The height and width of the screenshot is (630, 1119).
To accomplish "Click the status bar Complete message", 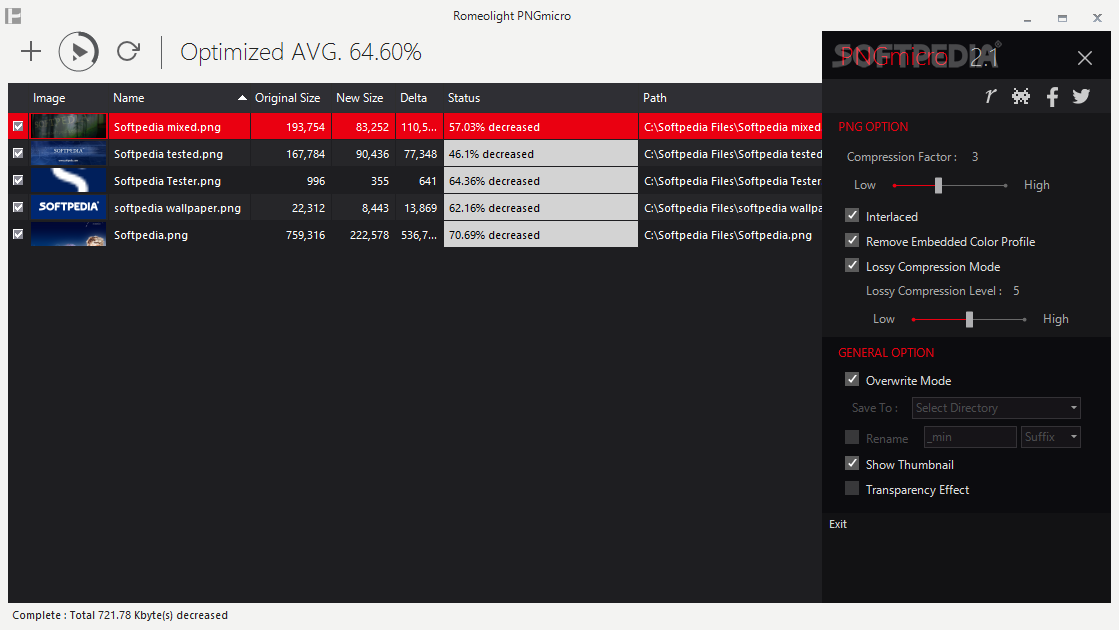I will point(120,615).
